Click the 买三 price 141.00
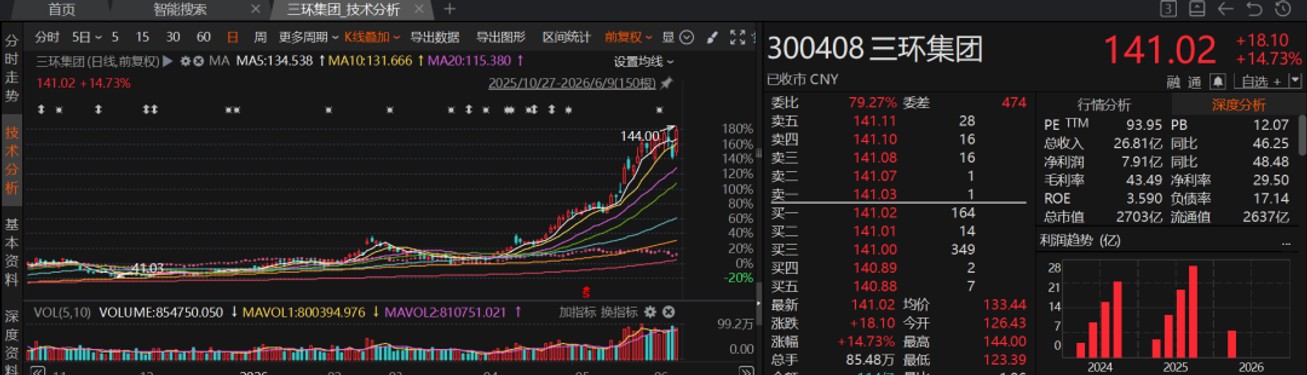Viewport: 1307px width, 375px height. [875, 249]
